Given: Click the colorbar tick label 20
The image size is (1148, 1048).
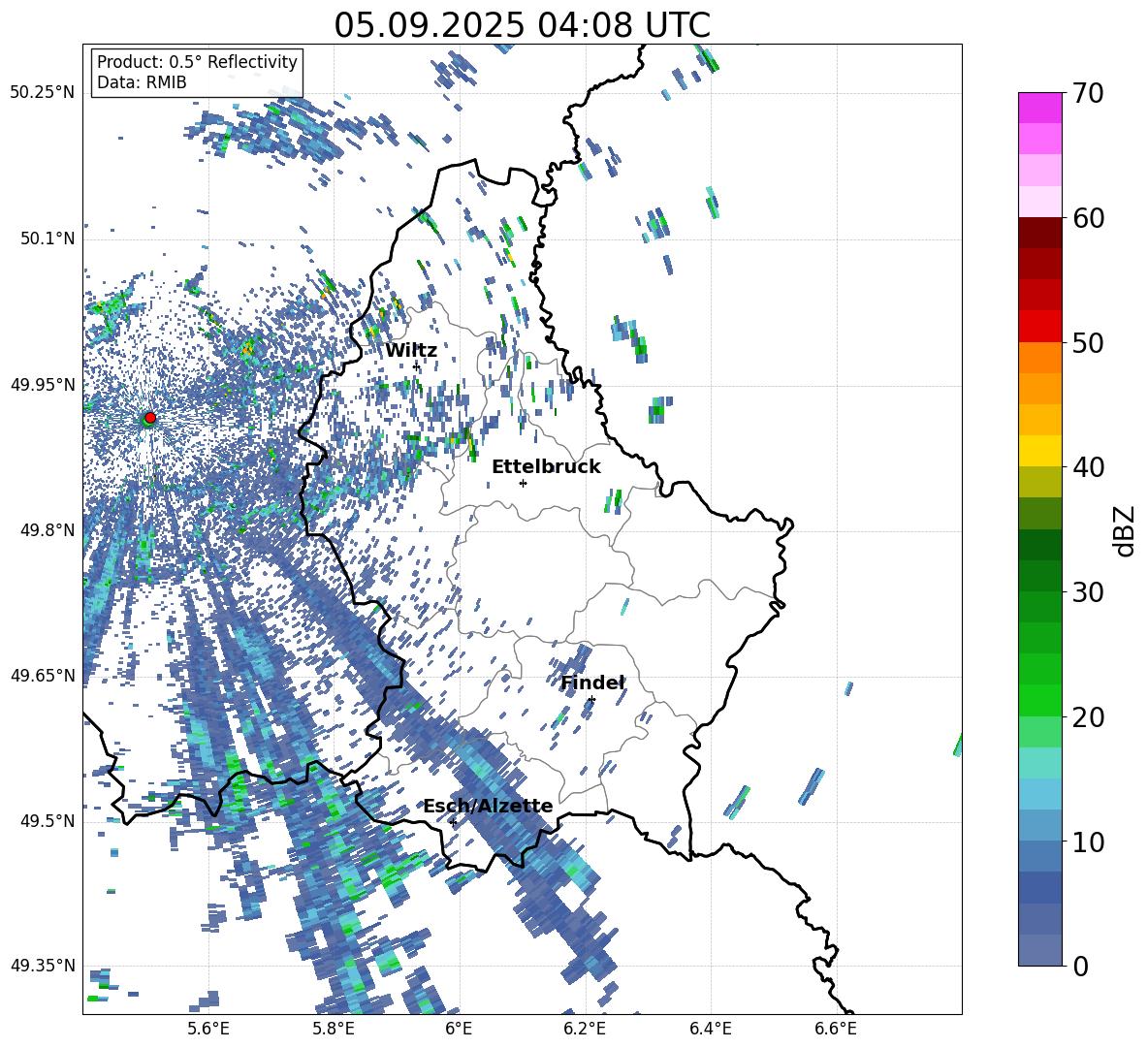Looking at the screenshot, I should click(1088, 716).
